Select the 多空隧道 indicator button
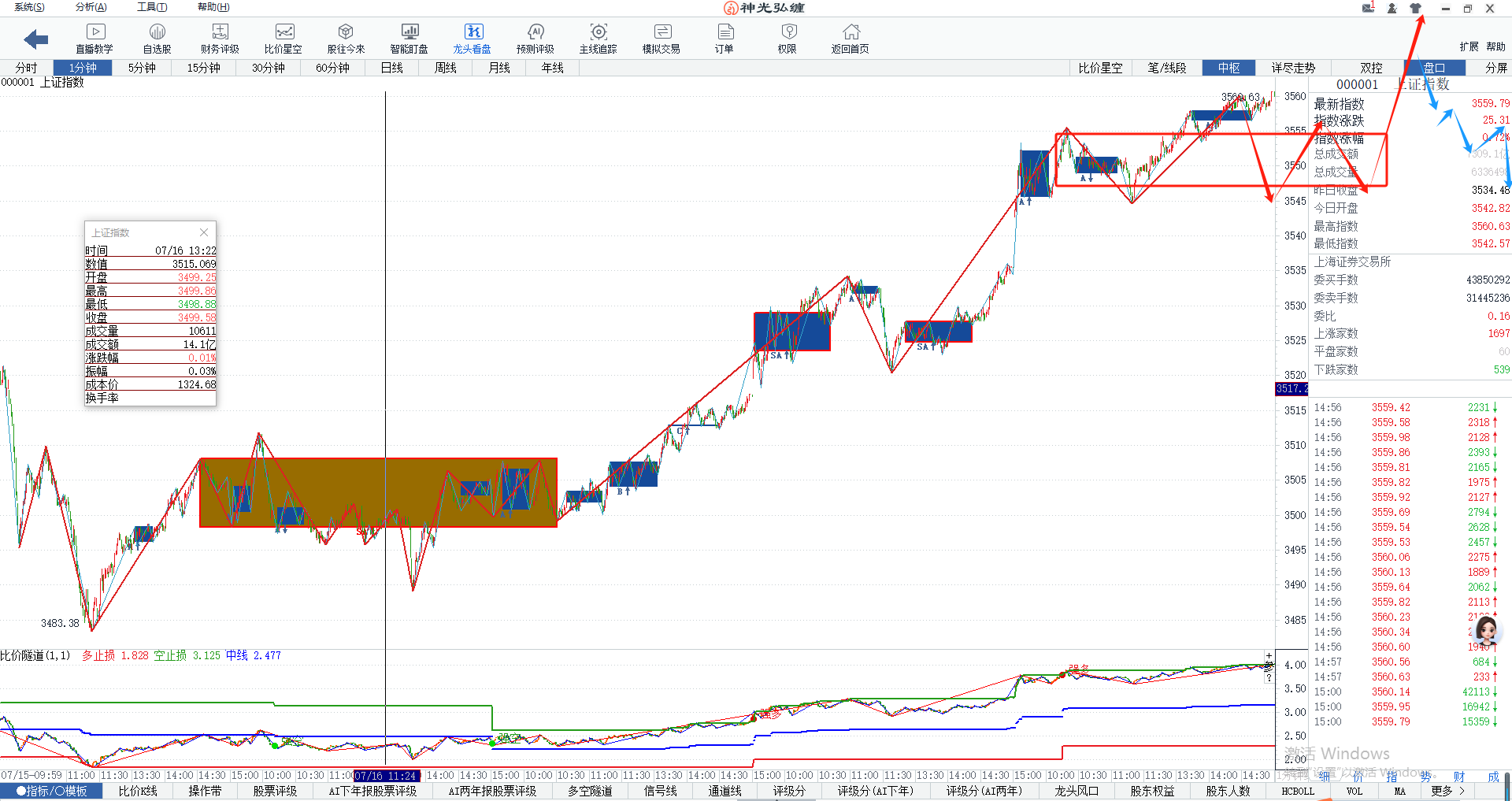The width and height of the screenshot is (1512, 801). (590, 791)
